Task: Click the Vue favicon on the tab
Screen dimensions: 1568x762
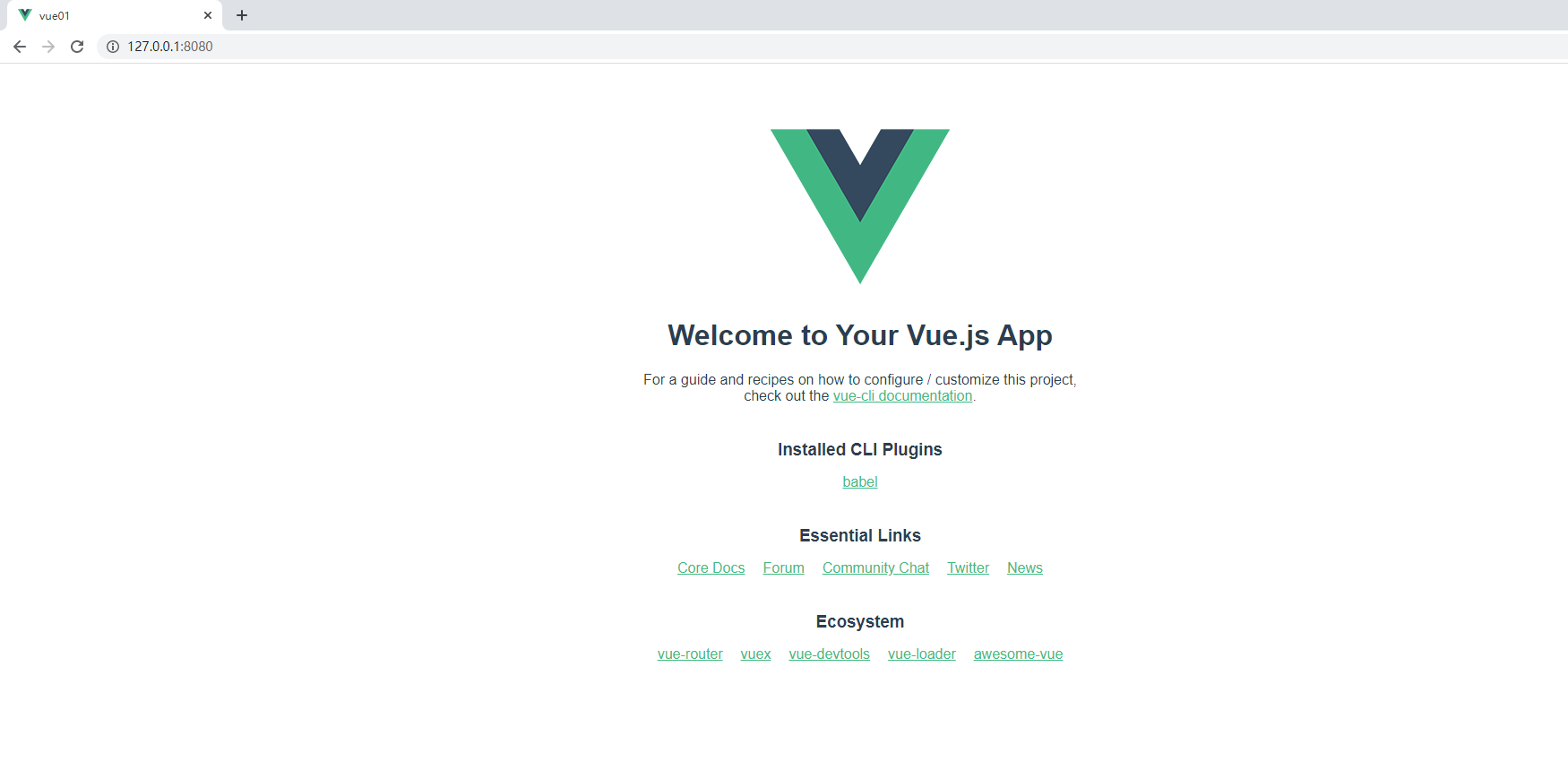Action: (x=25, y=15)
